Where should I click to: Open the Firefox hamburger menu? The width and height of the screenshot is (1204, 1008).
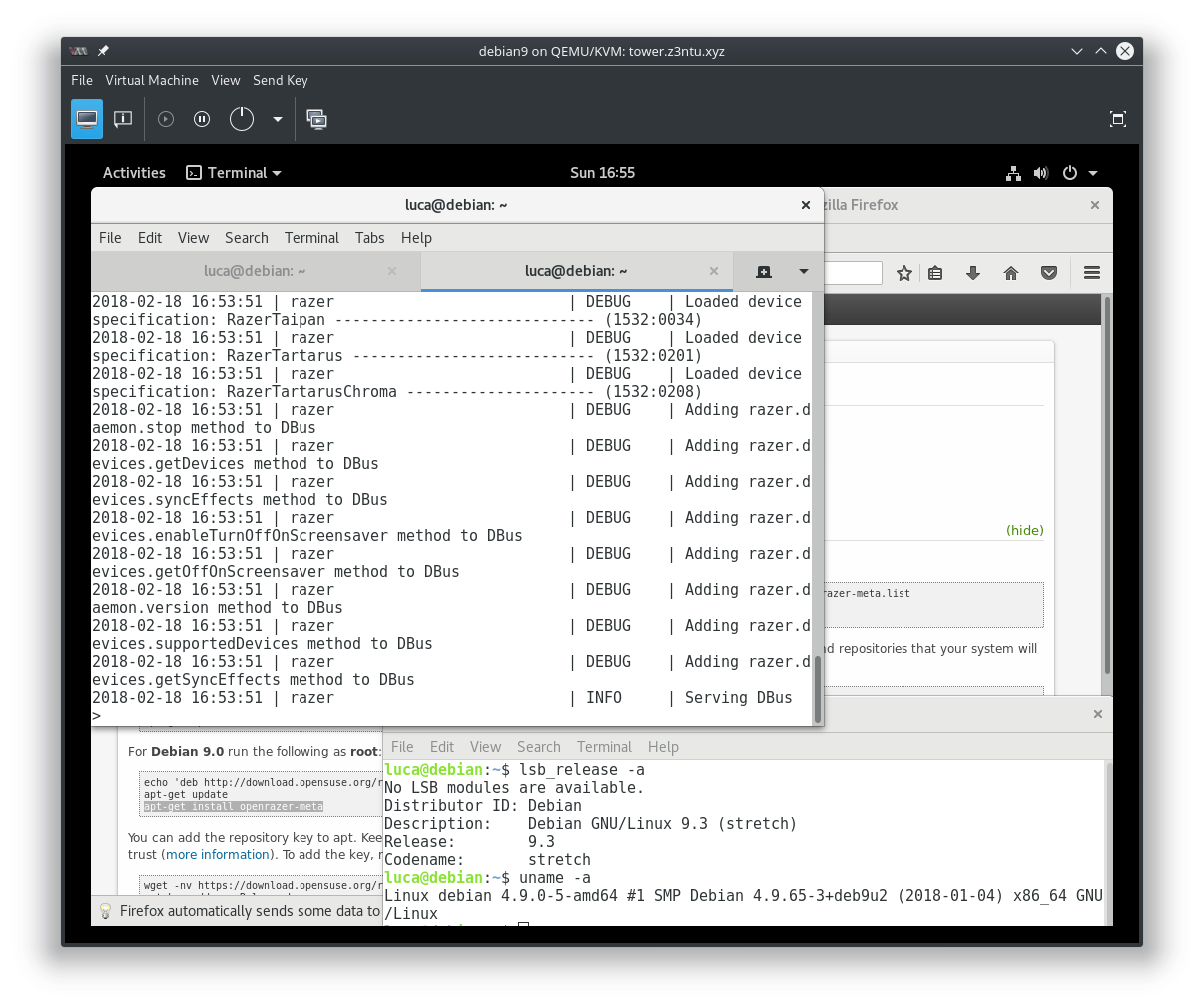[x=1091, y=272]
